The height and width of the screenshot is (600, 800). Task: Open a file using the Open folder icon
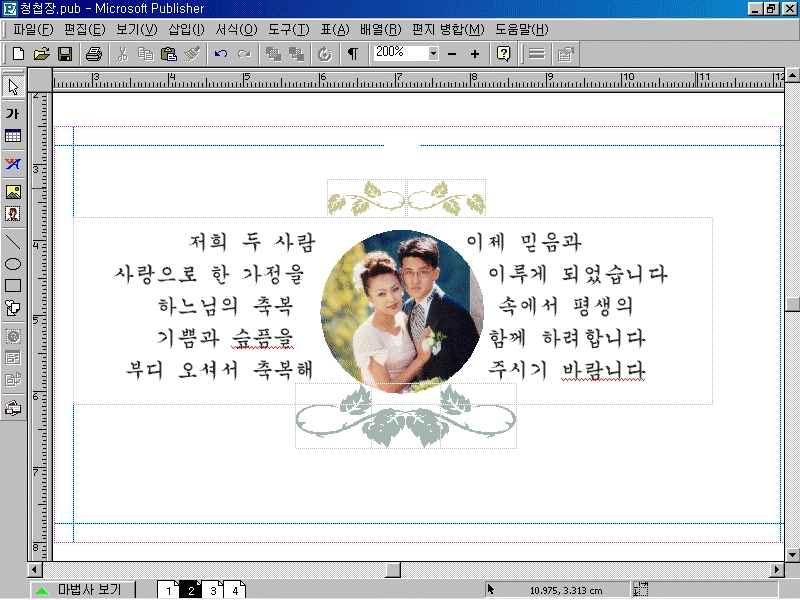click(41, 54)
